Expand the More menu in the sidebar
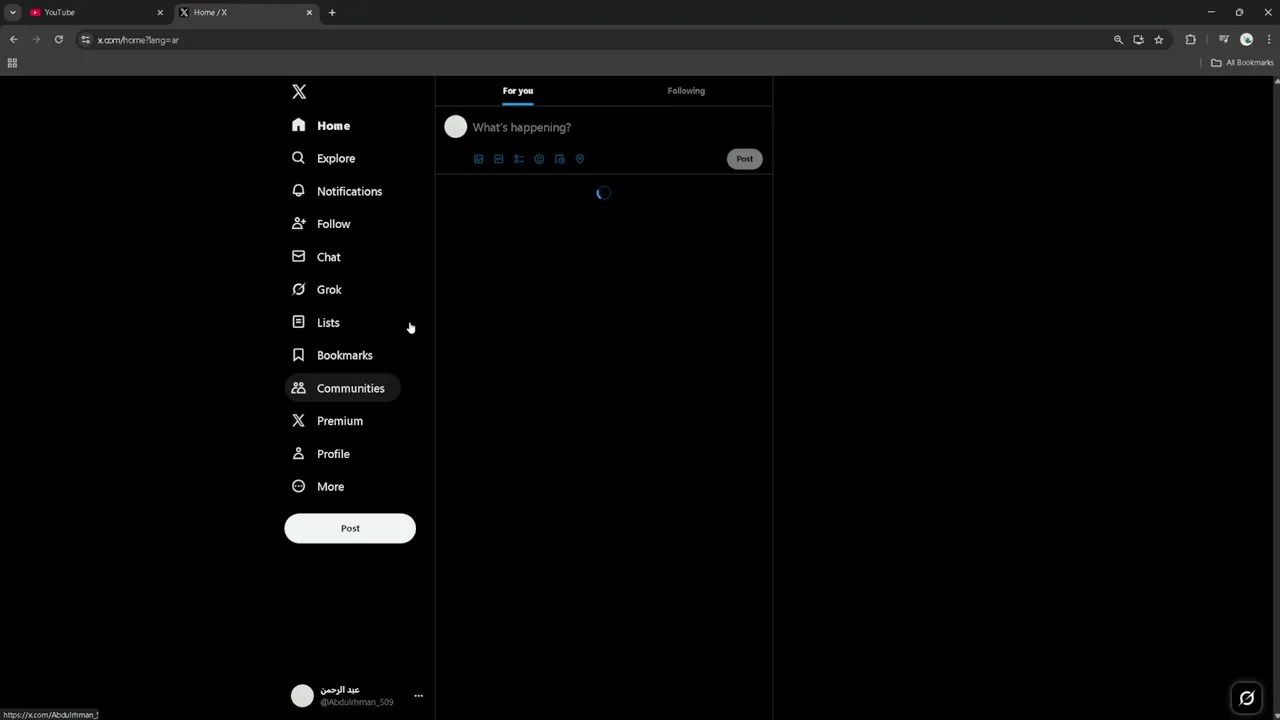 (x=318, y=487)
